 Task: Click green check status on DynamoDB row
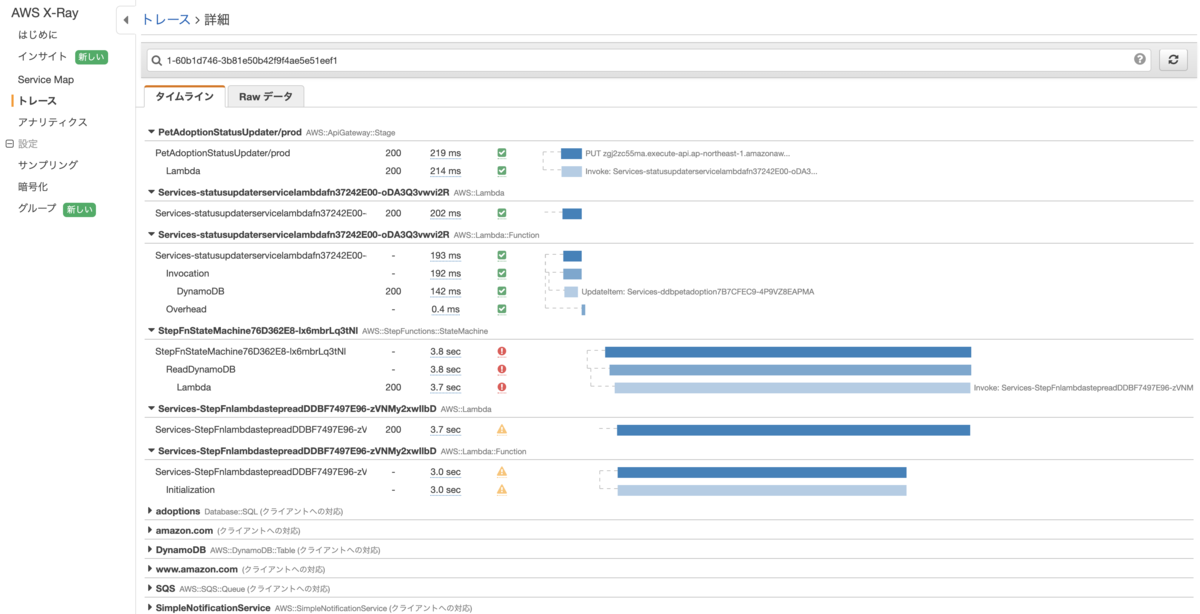point(502,291)
